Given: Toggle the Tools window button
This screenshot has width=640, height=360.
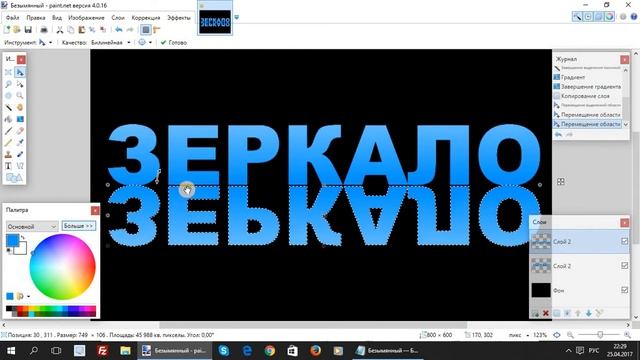Looking at the screenshot, I should (577, 17).
